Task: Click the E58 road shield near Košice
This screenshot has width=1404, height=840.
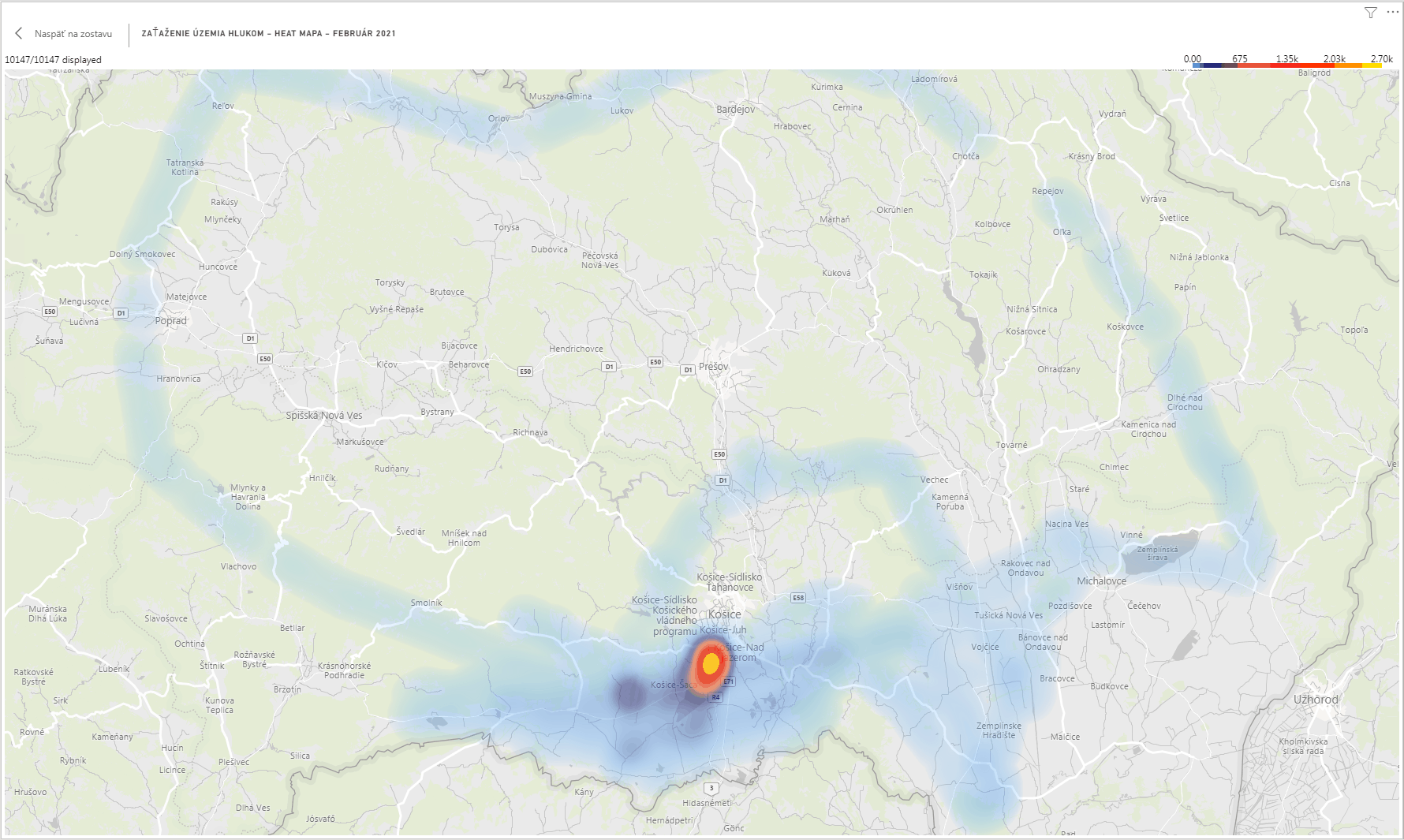Action: 798,598
